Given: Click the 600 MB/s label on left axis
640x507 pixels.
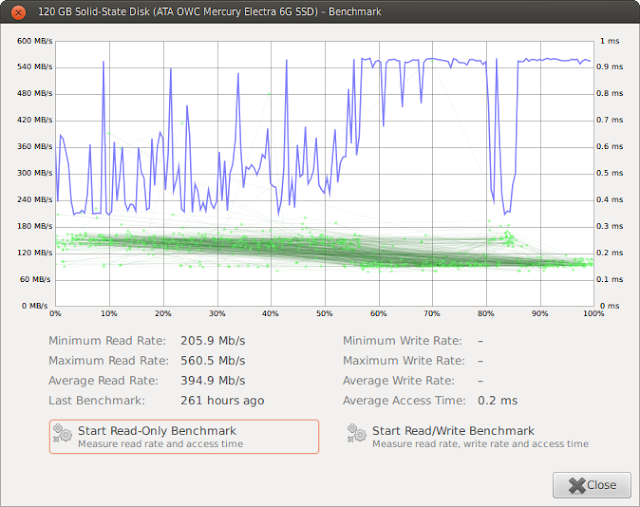Looking at the screenshot, I should (x=35, y=41).
